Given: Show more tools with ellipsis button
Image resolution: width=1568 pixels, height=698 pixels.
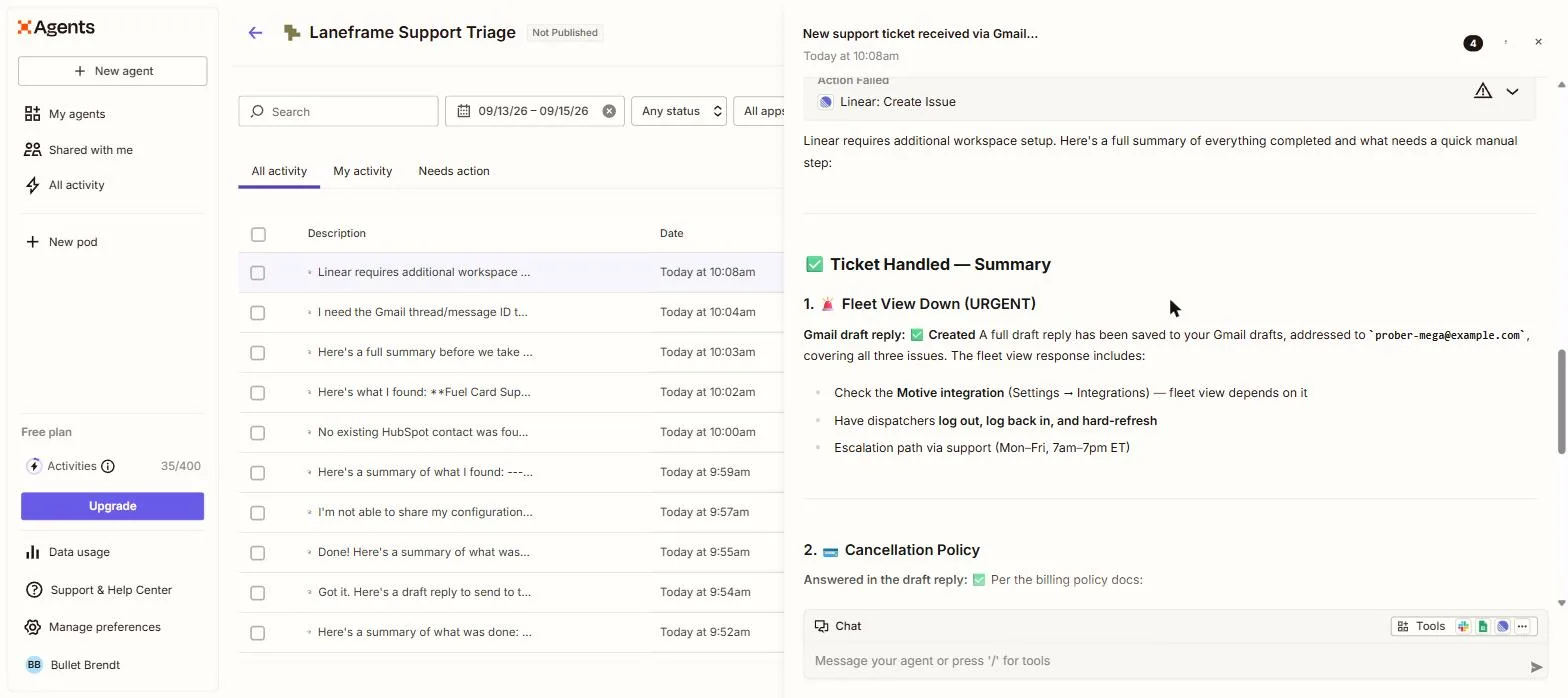Looking at the screenshot, I should [1522, 626].
